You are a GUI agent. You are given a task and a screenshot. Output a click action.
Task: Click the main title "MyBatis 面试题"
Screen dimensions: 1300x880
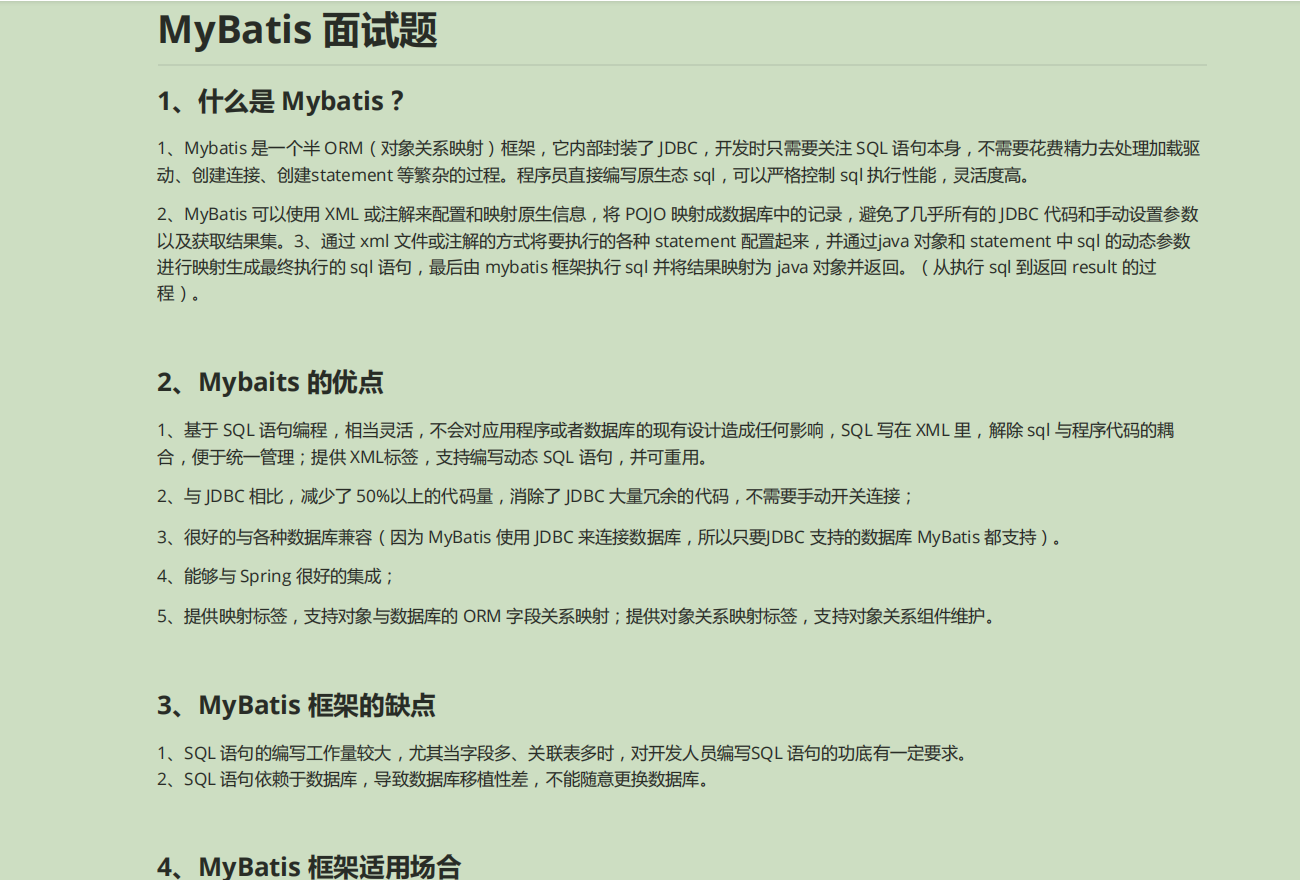pyautogui.click(x=298, y=30)
